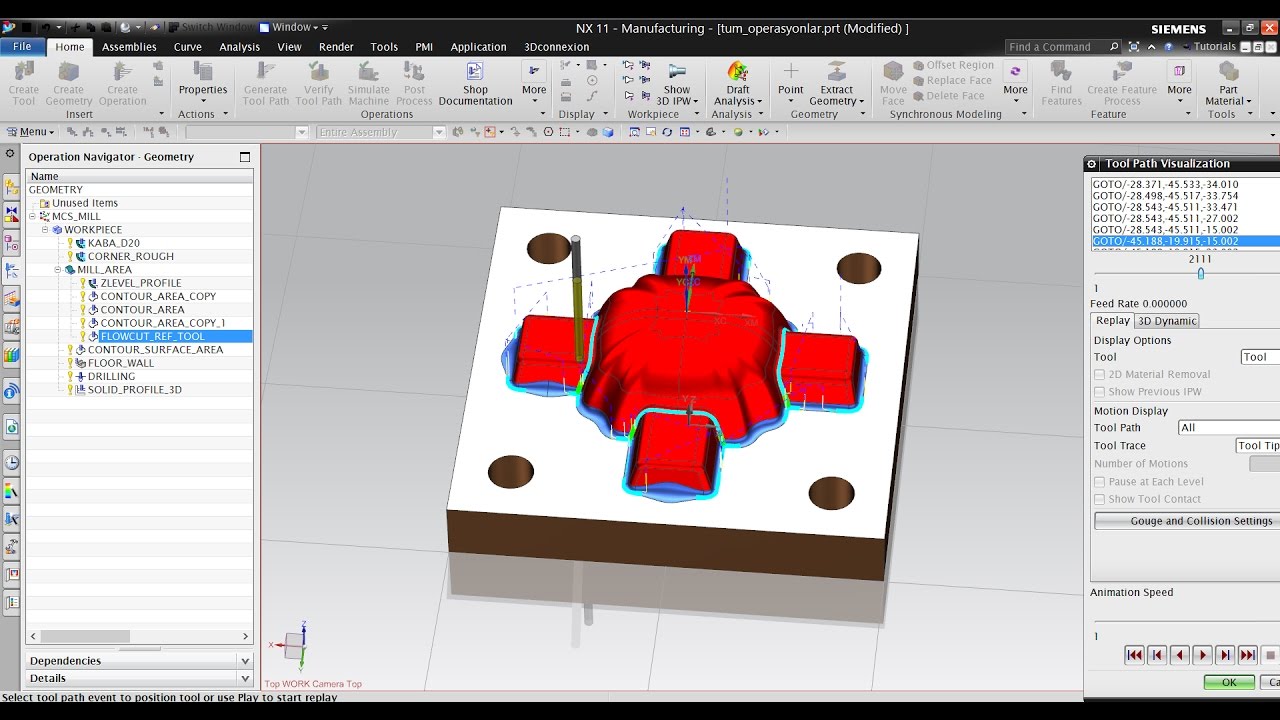Open the Tool Trace dropdown
1280x720 pixels.
point(1258,446)
